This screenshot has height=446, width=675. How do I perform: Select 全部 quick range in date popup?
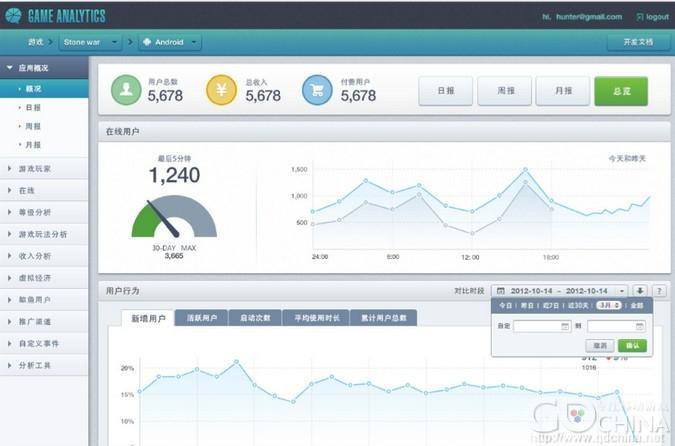[x=637, y=305]
